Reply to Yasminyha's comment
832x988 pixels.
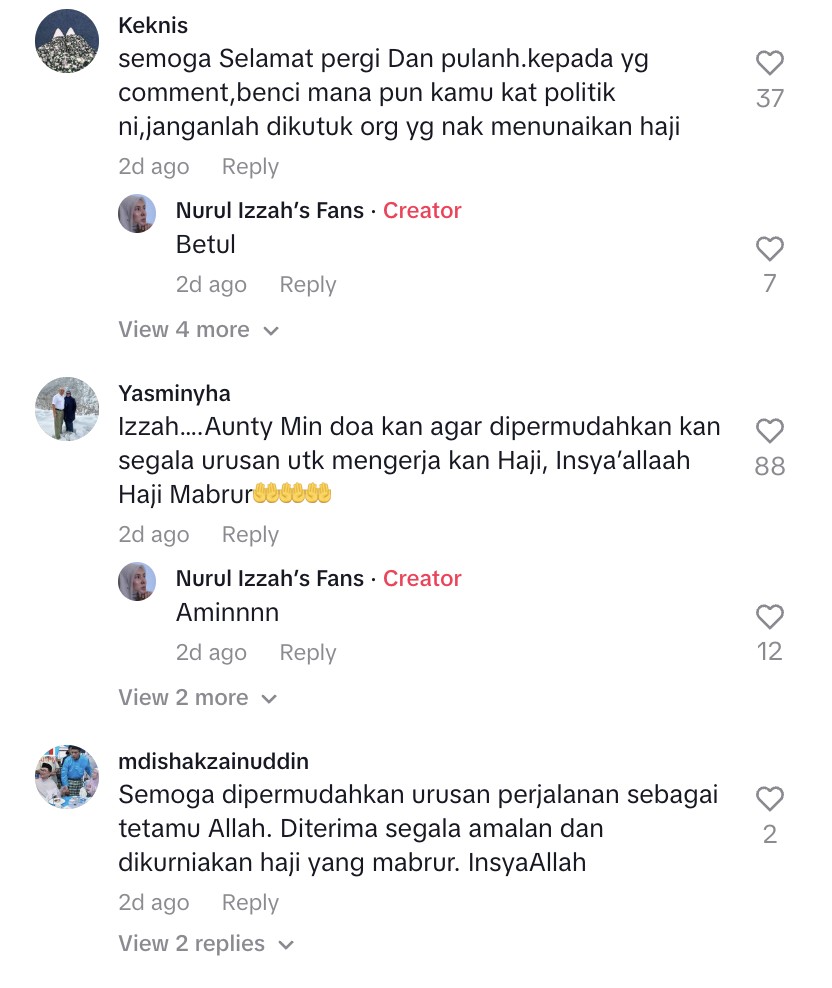250,534
